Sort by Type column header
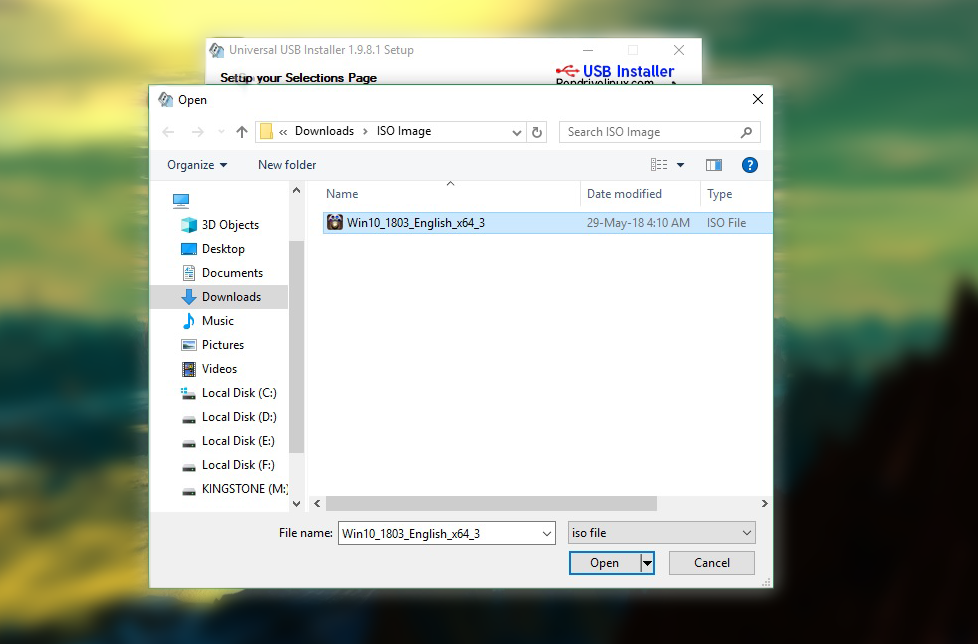 pyautogui.click(x=719, y=194)
